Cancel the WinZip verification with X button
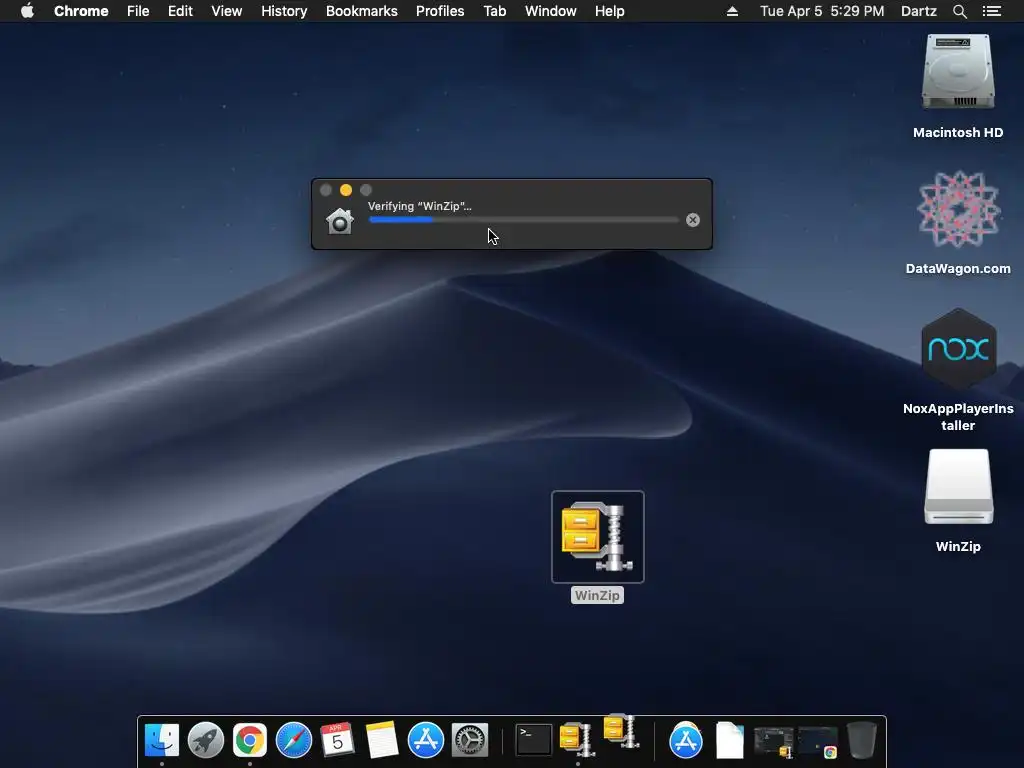 [x=693, y=220]
